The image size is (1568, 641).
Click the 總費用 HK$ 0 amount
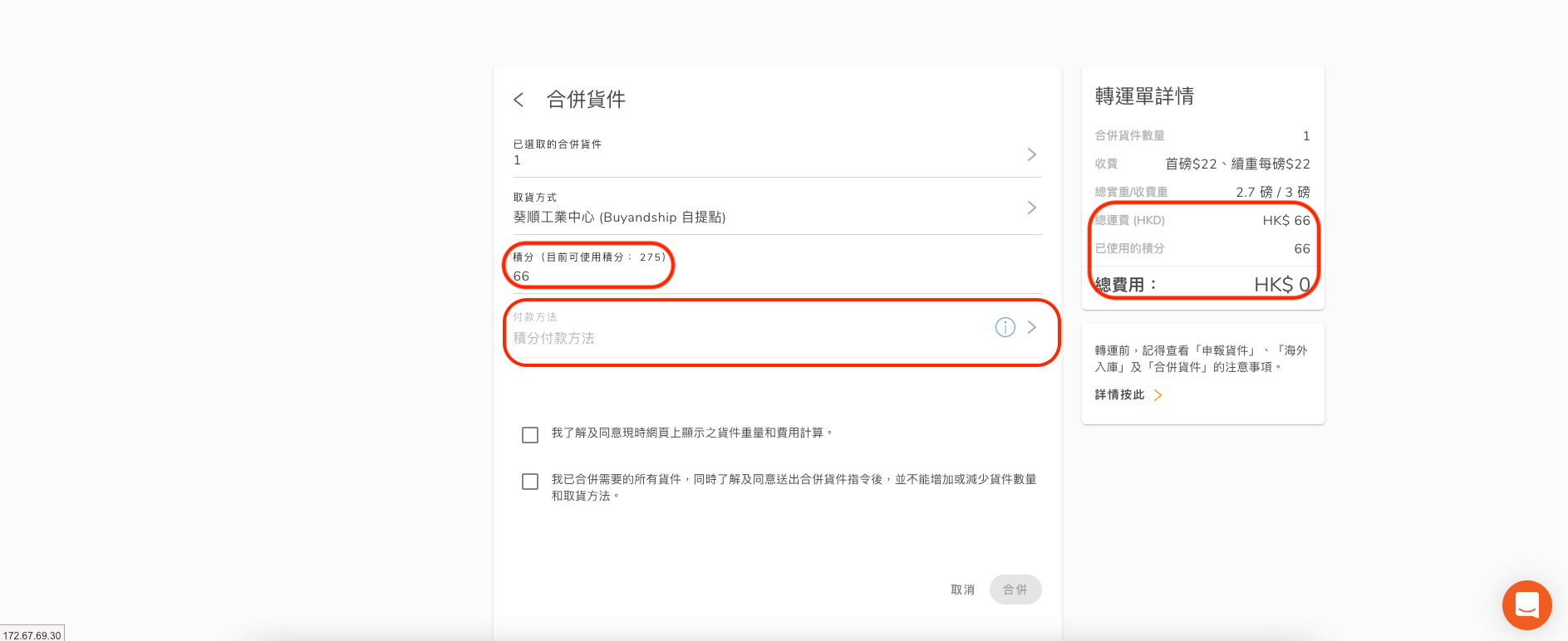1281,285
